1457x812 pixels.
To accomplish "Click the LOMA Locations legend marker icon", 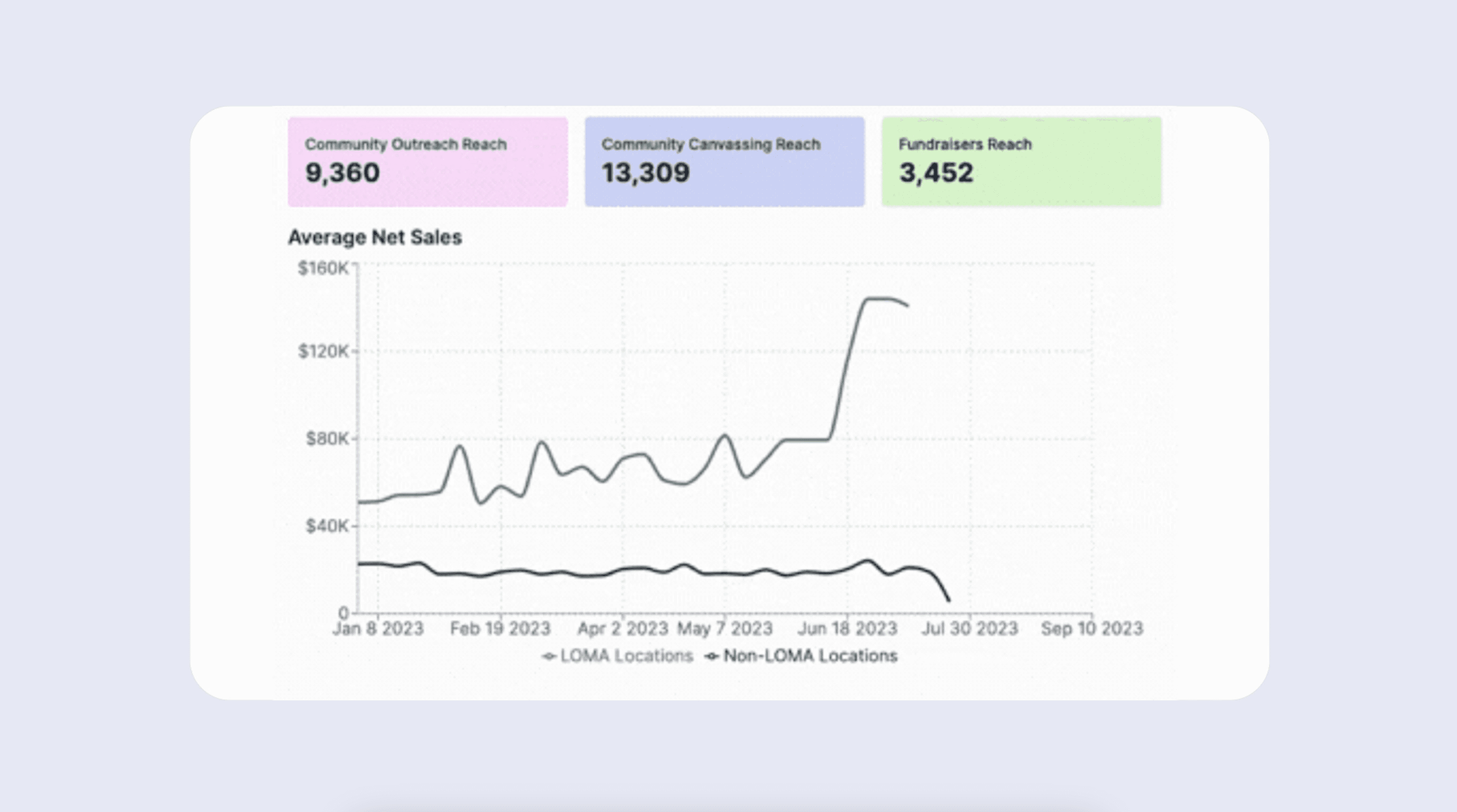I will [548, 656].
